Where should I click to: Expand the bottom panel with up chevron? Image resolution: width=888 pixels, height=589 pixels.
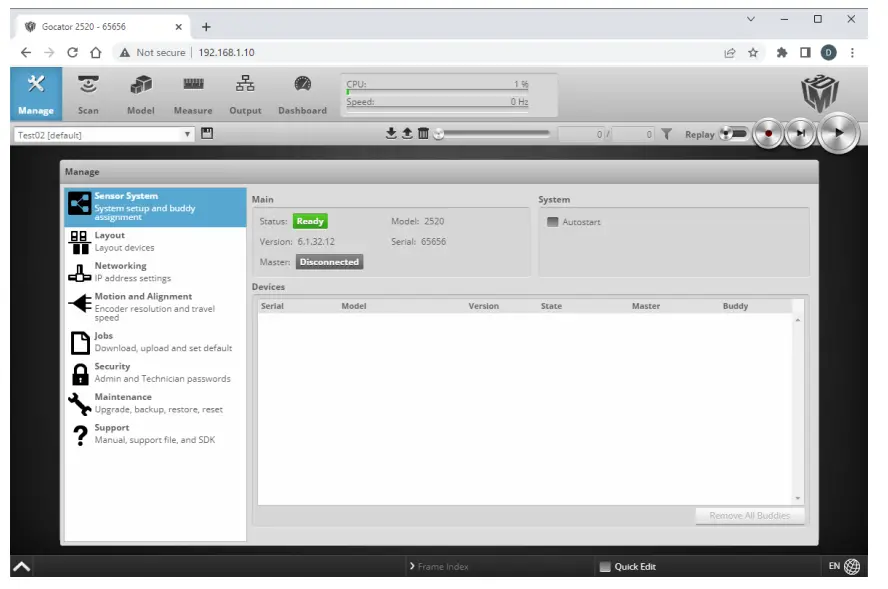coord(22,566)
